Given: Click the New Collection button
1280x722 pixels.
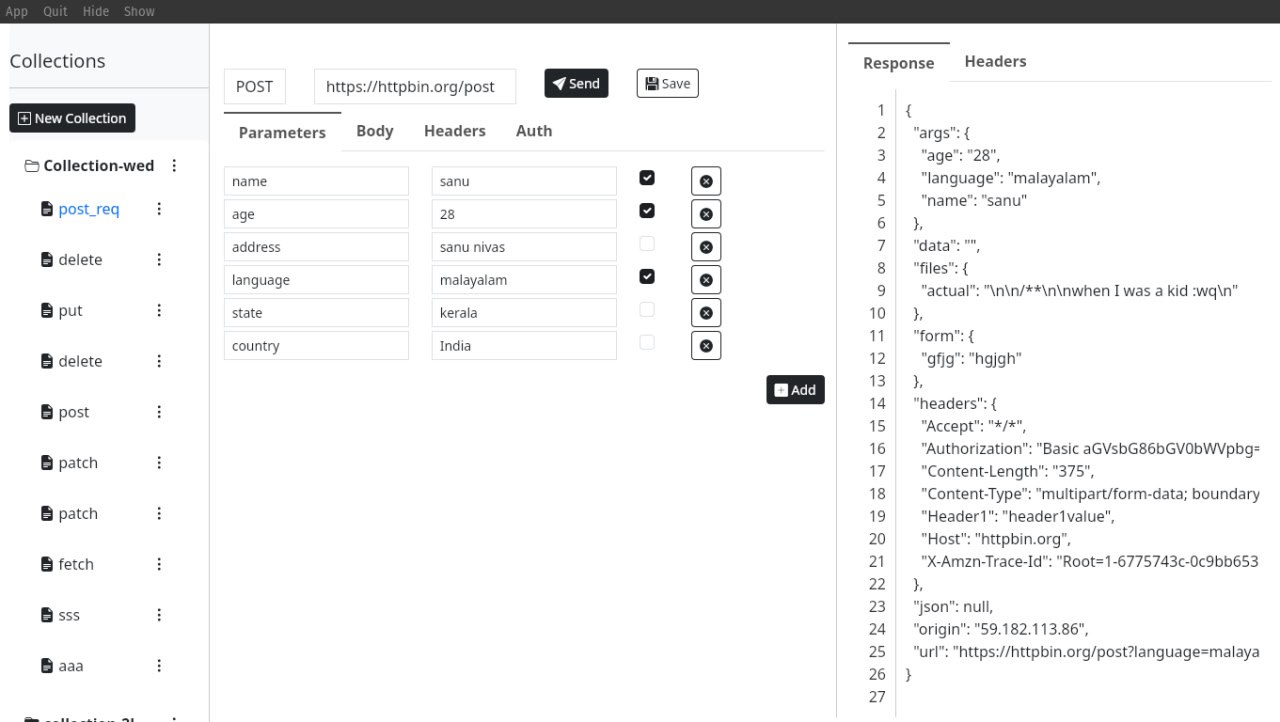Looking at the screenshot, I should pos(72,118).
